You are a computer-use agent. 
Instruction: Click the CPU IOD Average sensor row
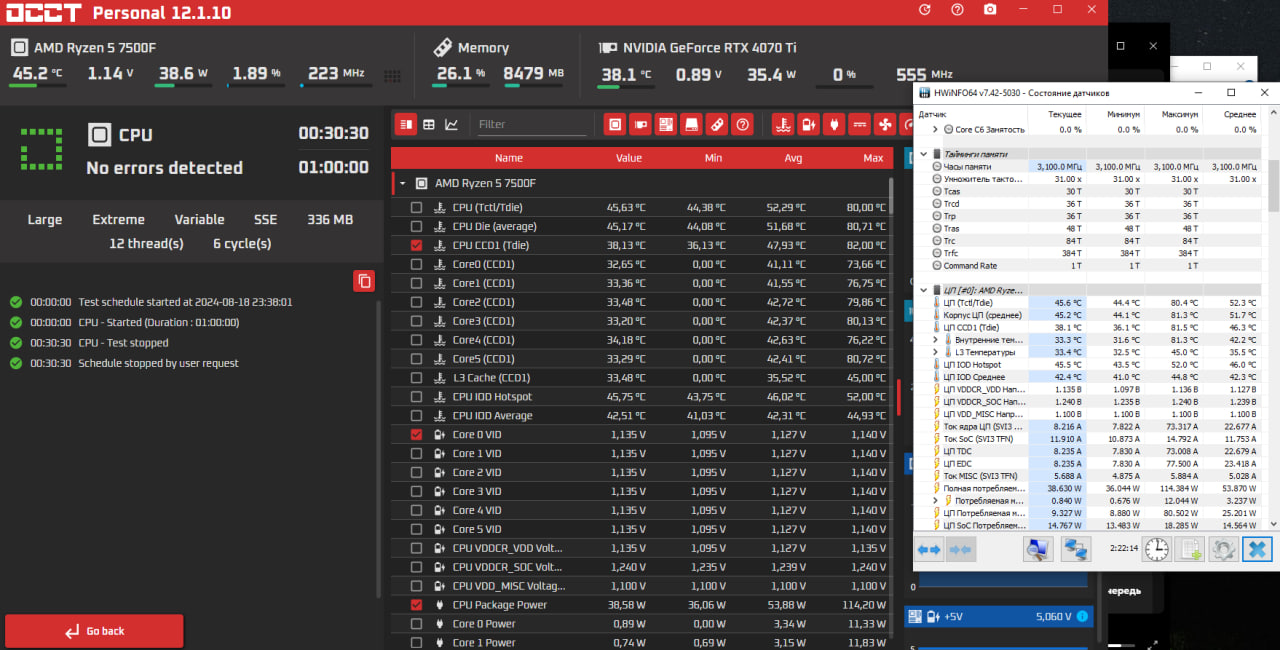coord(640,416)
